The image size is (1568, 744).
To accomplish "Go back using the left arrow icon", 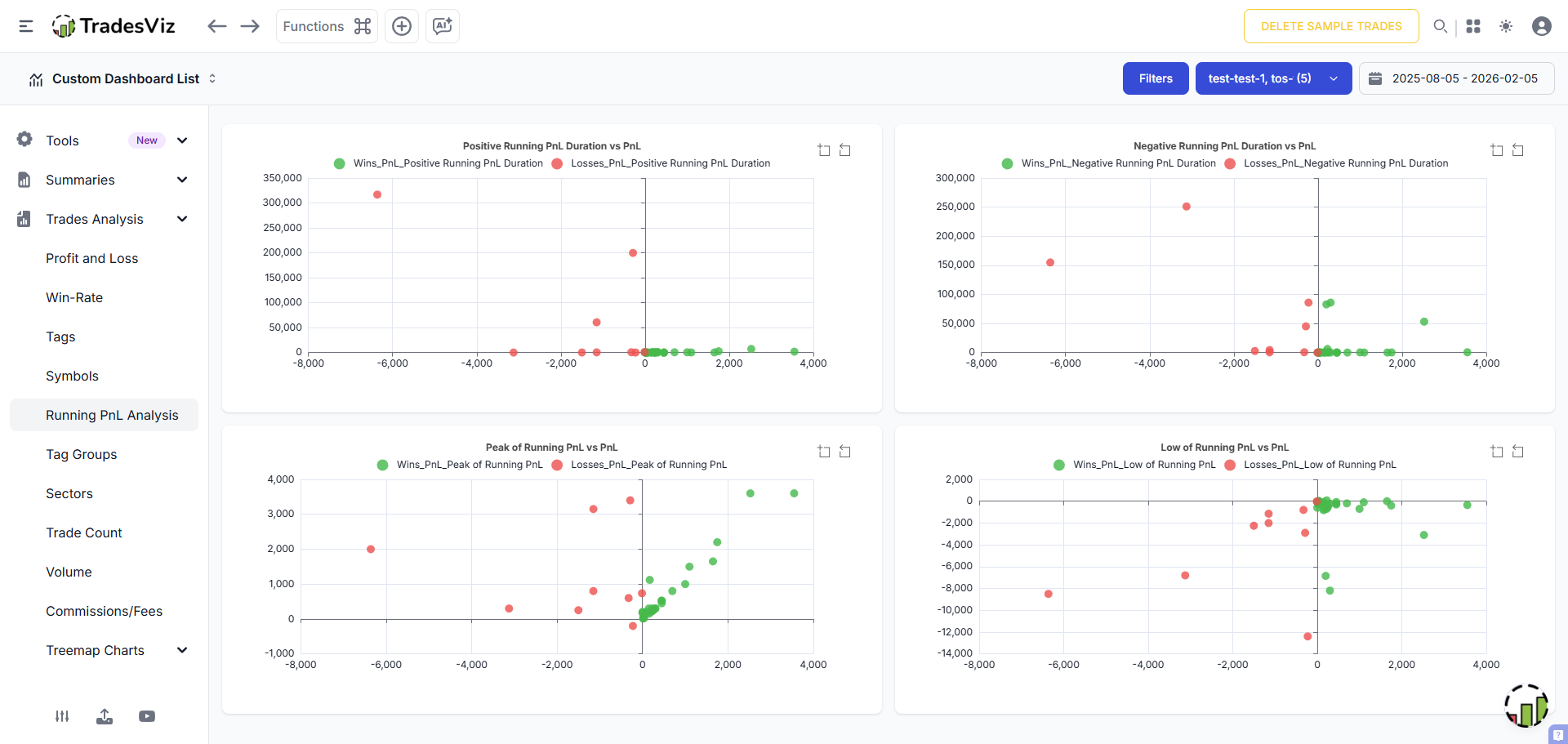I will [x=216, y=26].
